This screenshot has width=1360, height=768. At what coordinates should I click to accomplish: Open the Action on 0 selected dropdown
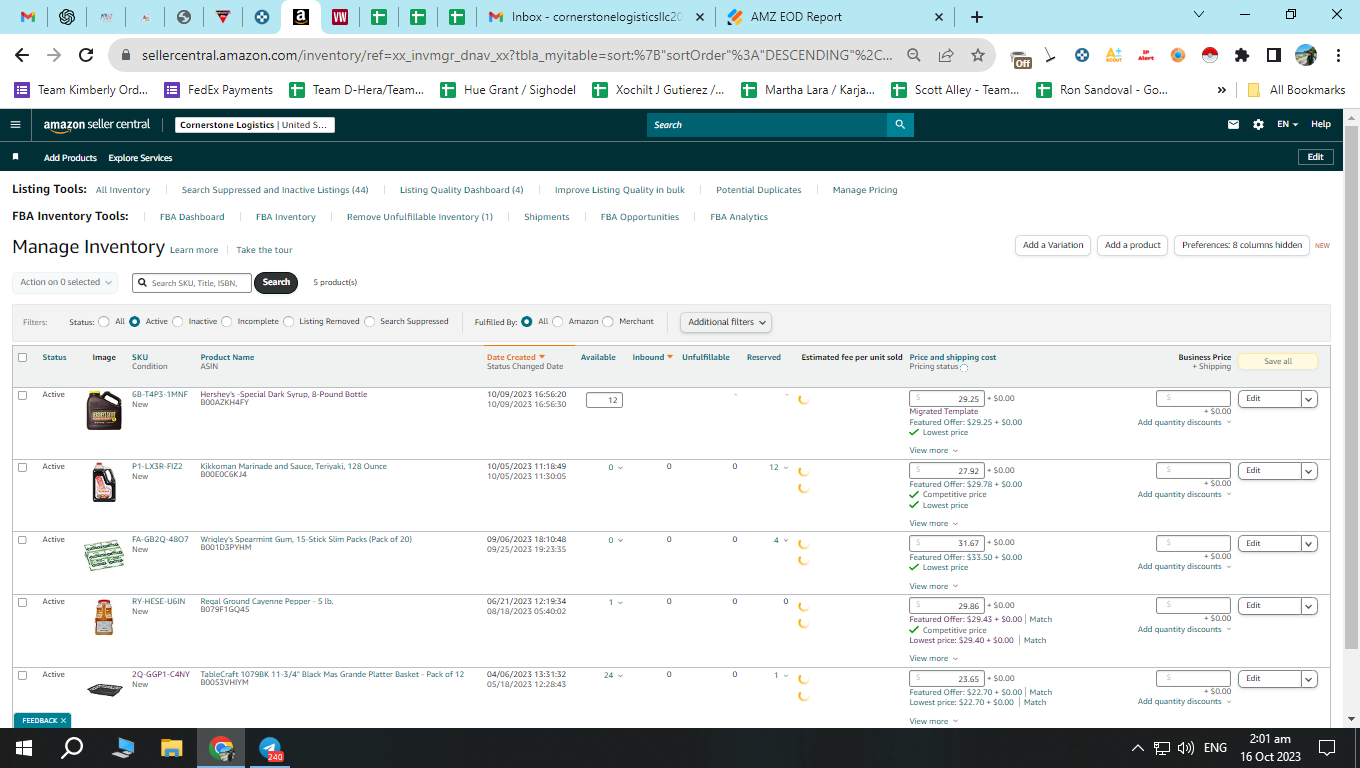point(65,282)
